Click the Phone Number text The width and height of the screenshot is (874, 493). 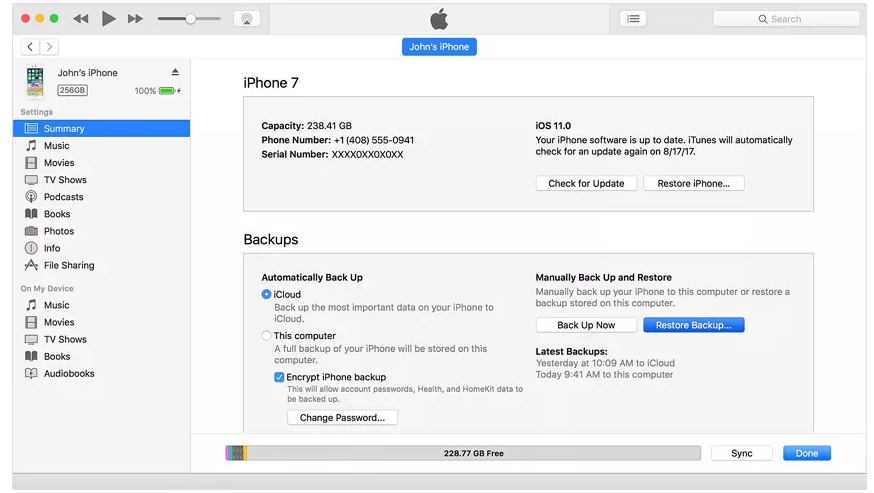(338, 140)
